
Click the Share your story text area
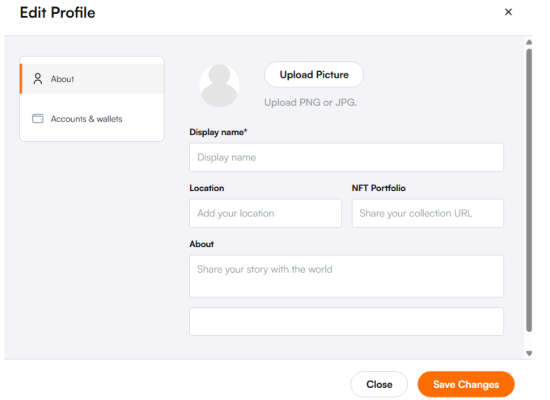pos(346,276)
